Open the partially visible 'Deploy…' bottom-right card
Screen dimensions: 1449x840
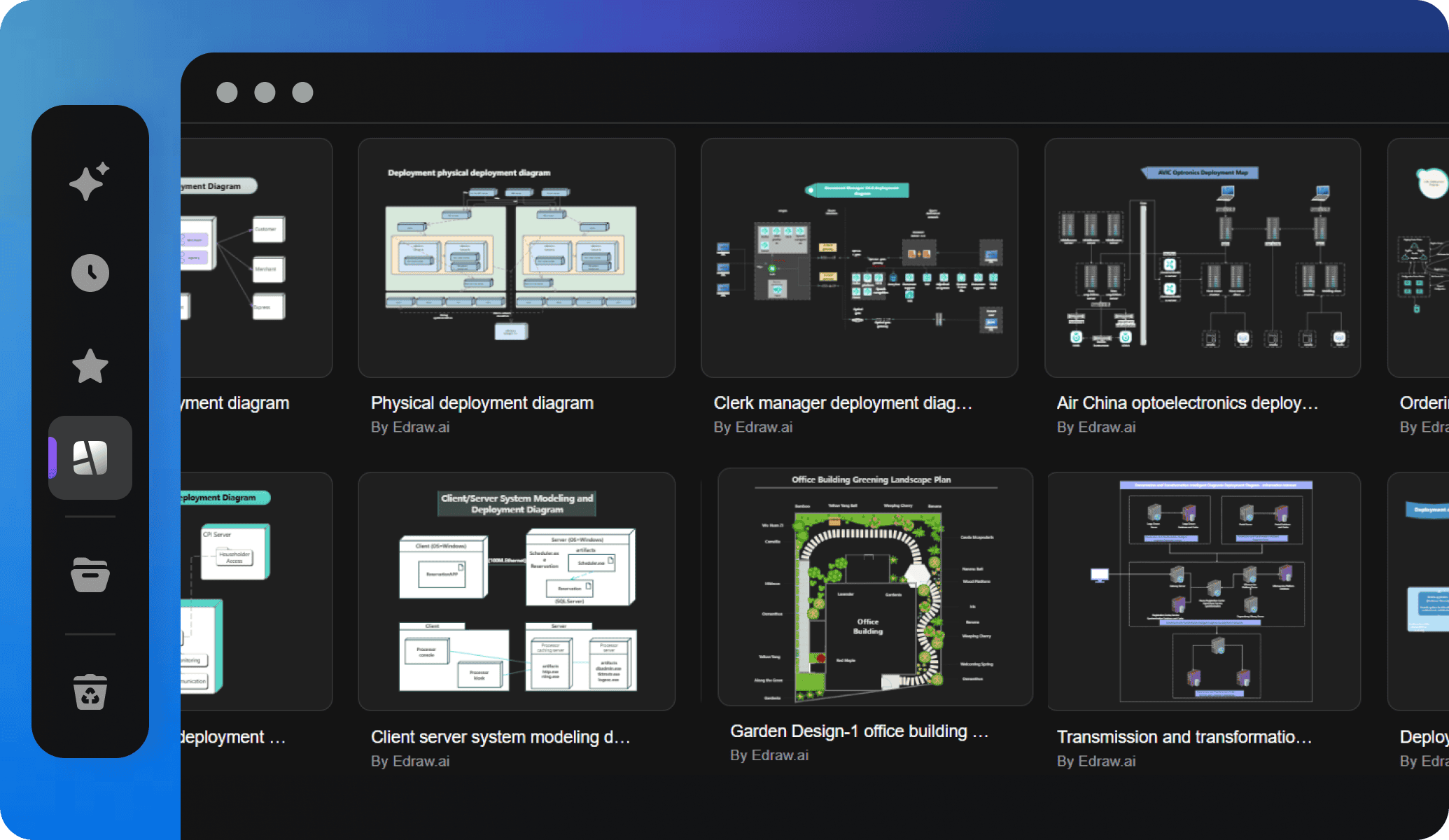coord(1418,591)
